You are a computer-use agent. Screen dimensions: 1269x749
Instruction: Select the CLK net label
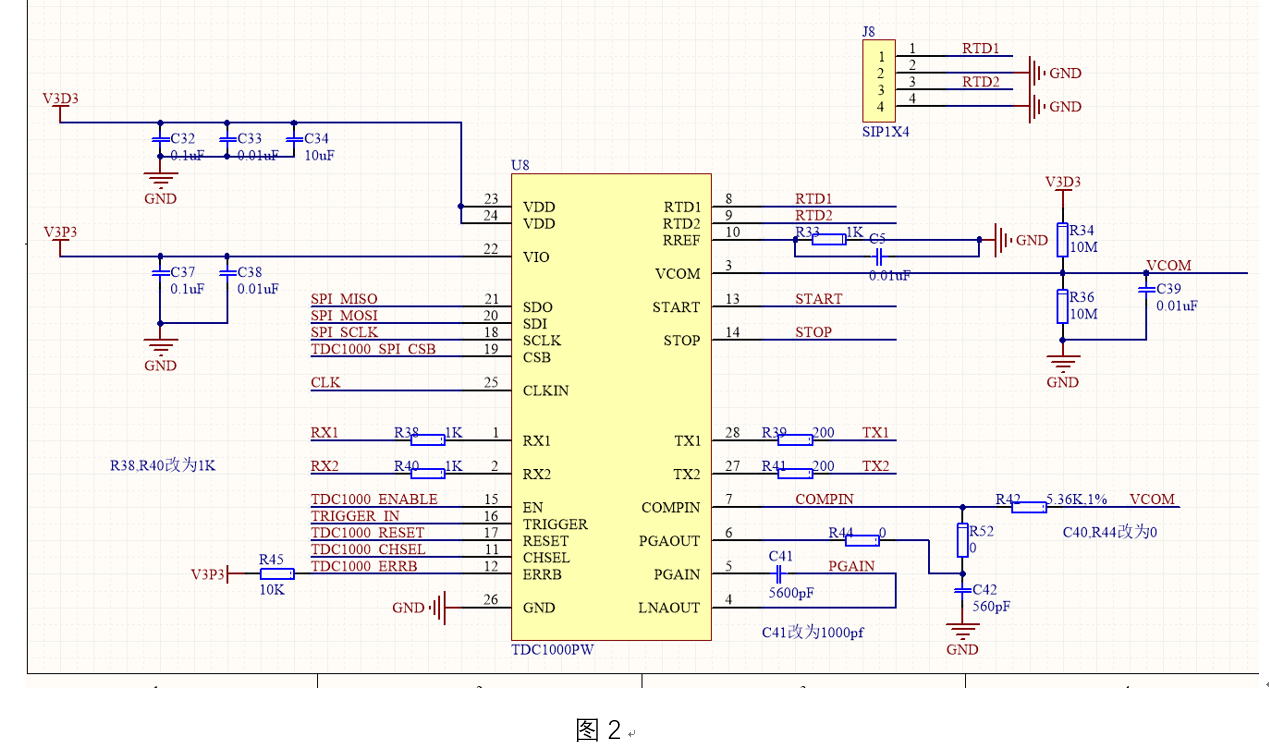coord(325,382)
